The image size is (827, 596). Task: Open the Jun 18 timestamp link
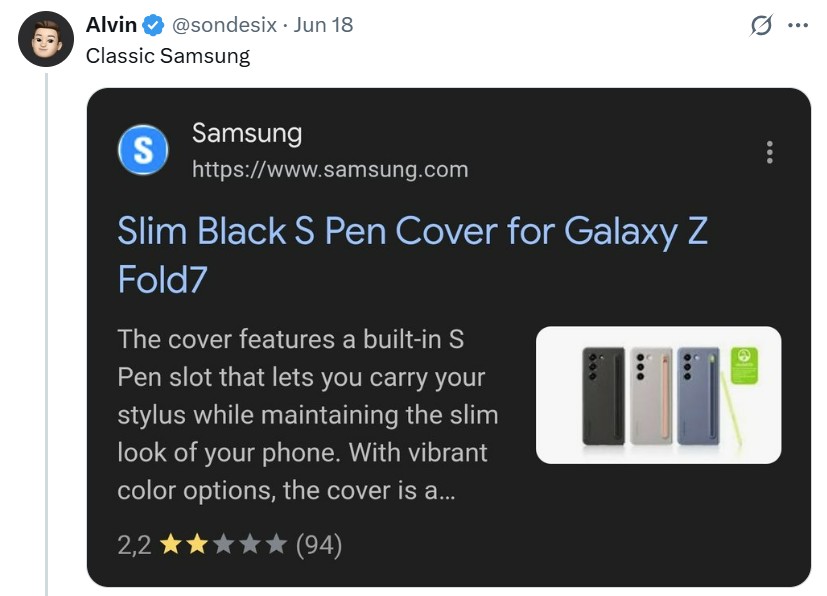point(323,25)
